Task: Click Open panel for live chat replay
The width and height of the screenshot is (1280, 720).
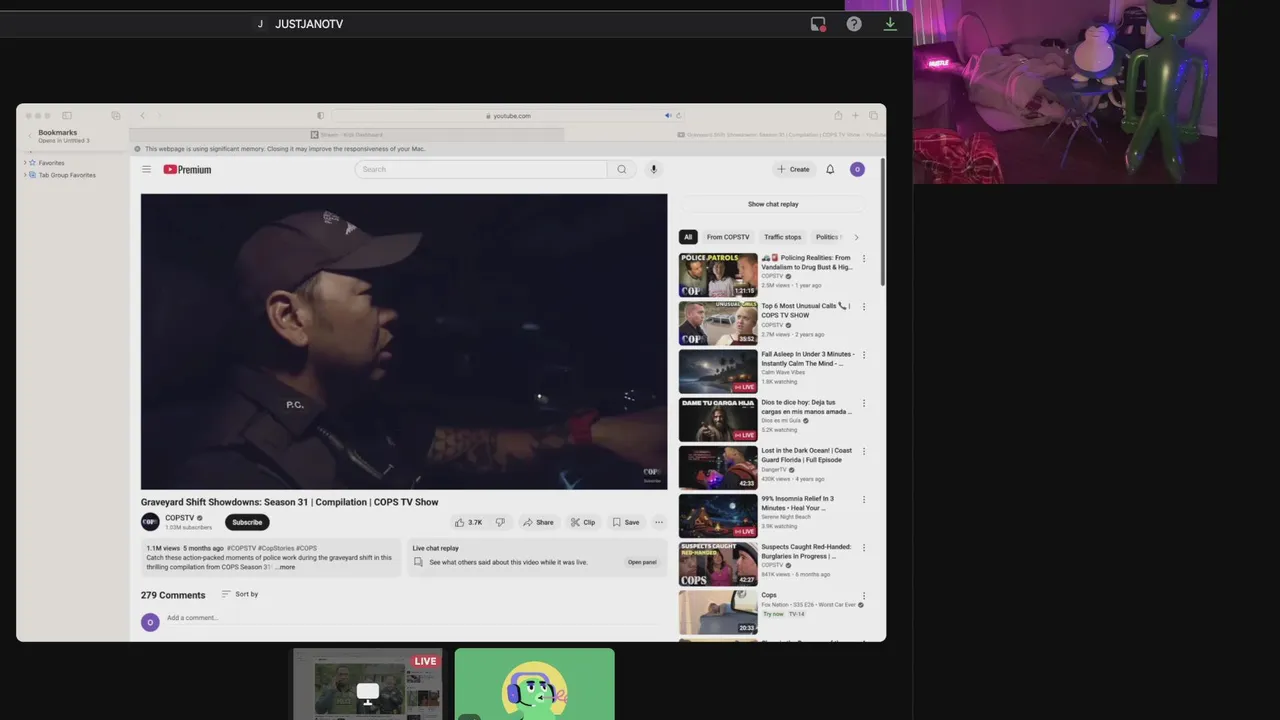Action: (642, 562)
